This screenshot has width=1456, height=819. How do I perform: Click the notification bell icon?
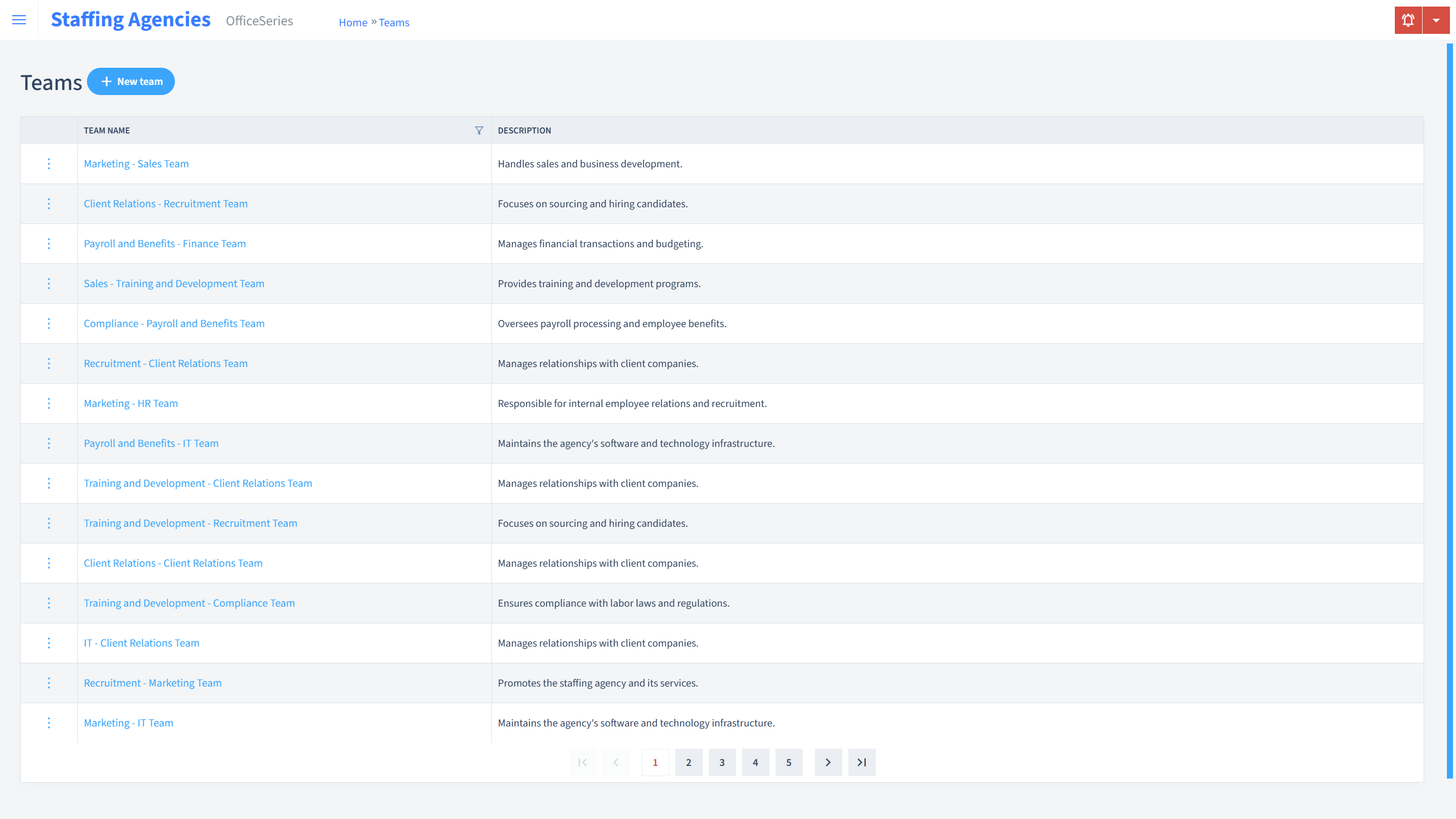pos(1408,20)
